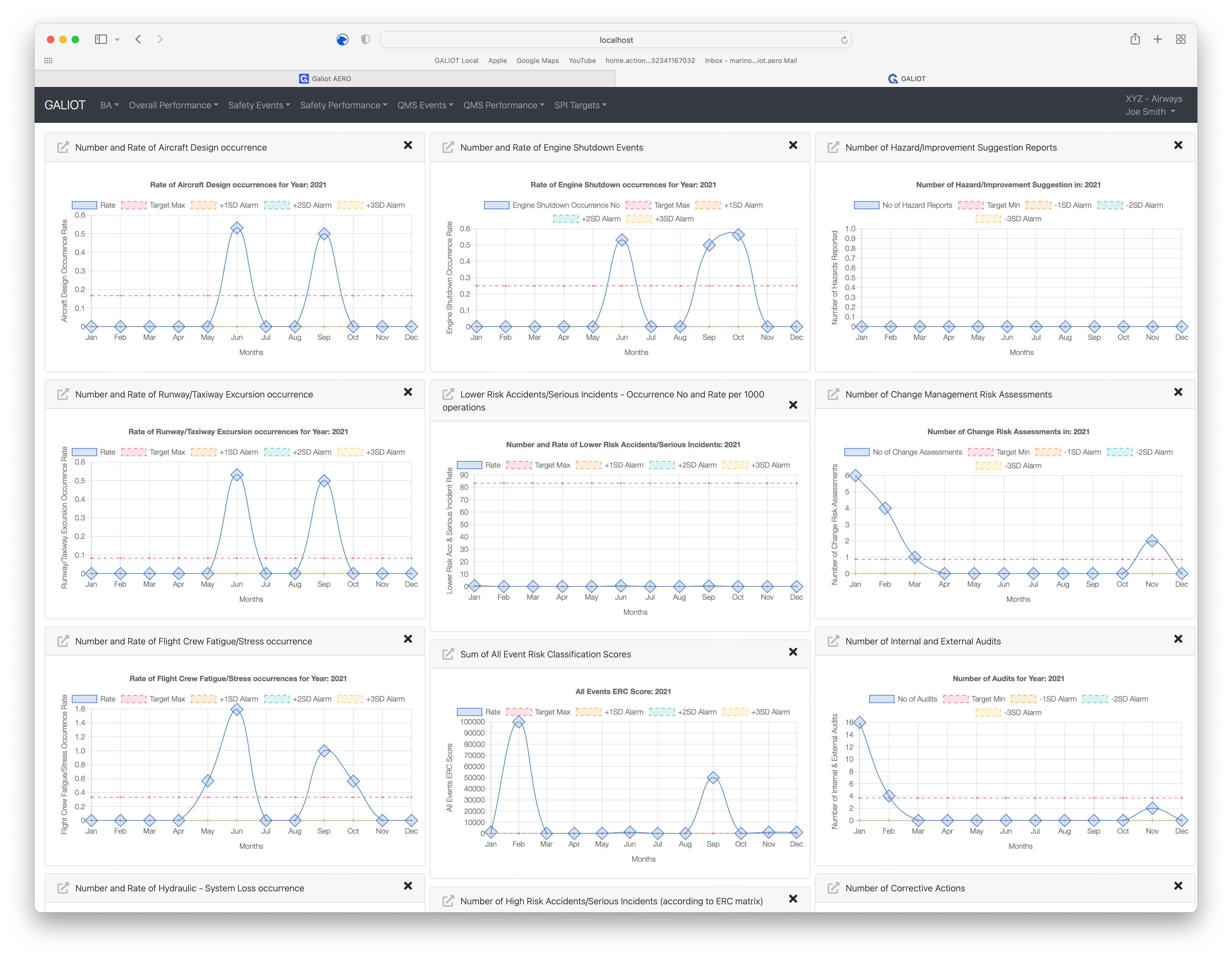Open Safari share menu

click(1135, 39)
